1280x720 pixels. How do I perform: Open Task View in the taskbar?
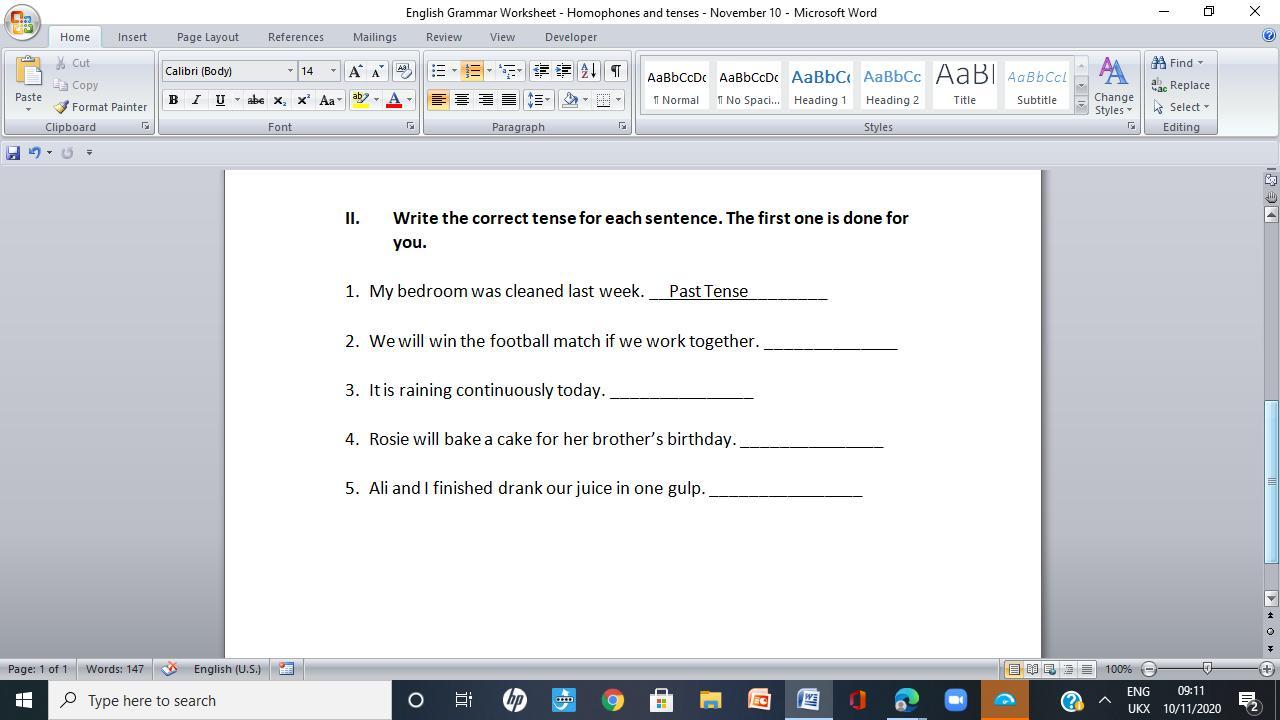pyautogui.click(x=464, y=700)
